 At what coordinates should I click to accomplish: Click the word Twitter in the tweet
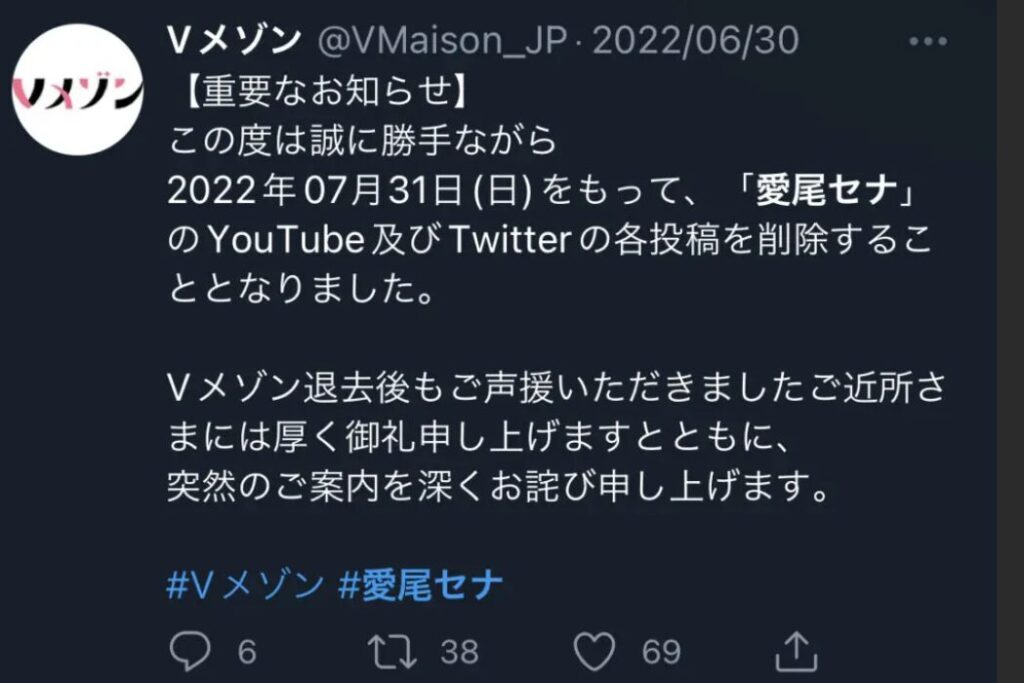click(x=510, y=240)
